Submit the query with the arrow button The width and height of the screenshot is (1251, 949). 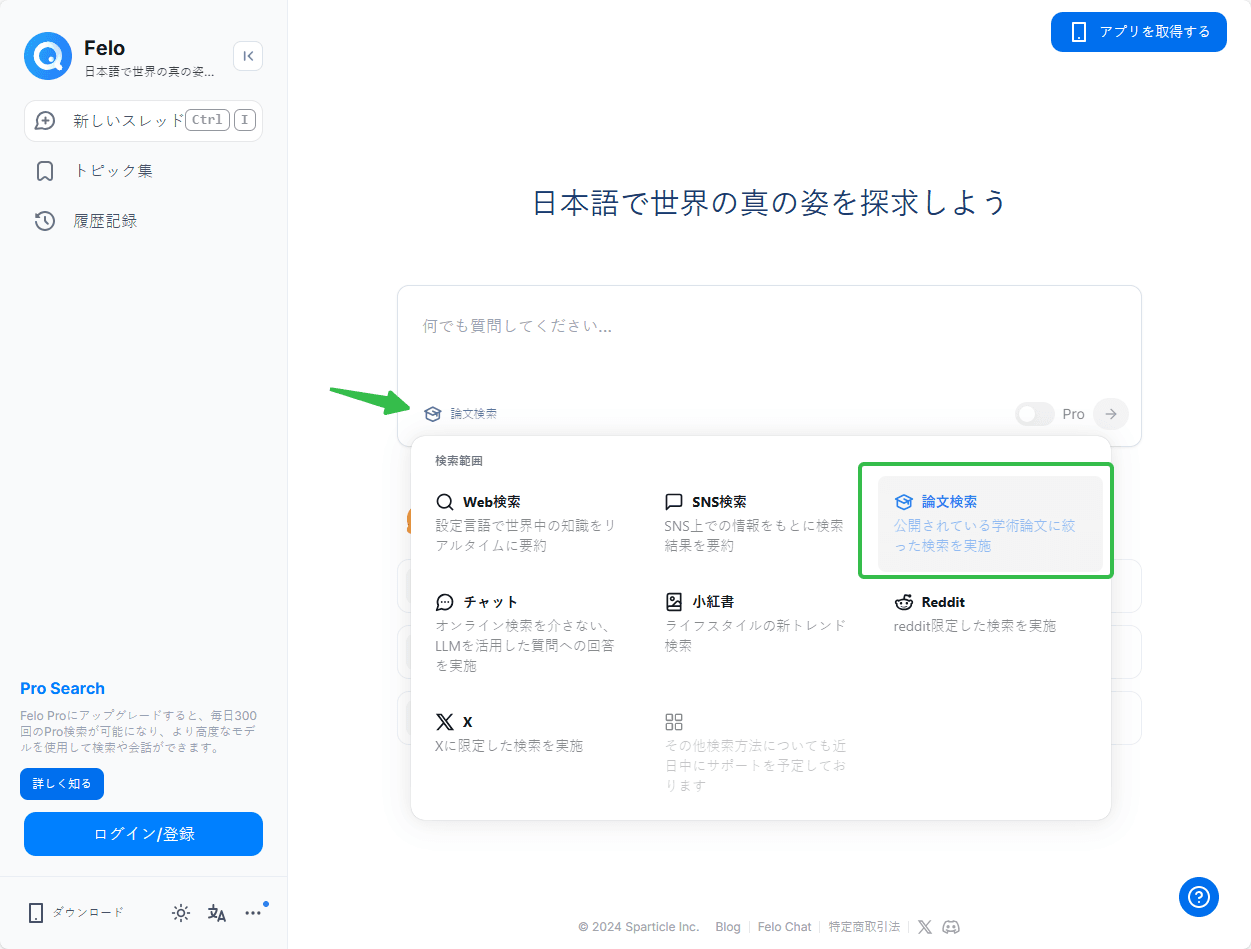point(1111,414)
